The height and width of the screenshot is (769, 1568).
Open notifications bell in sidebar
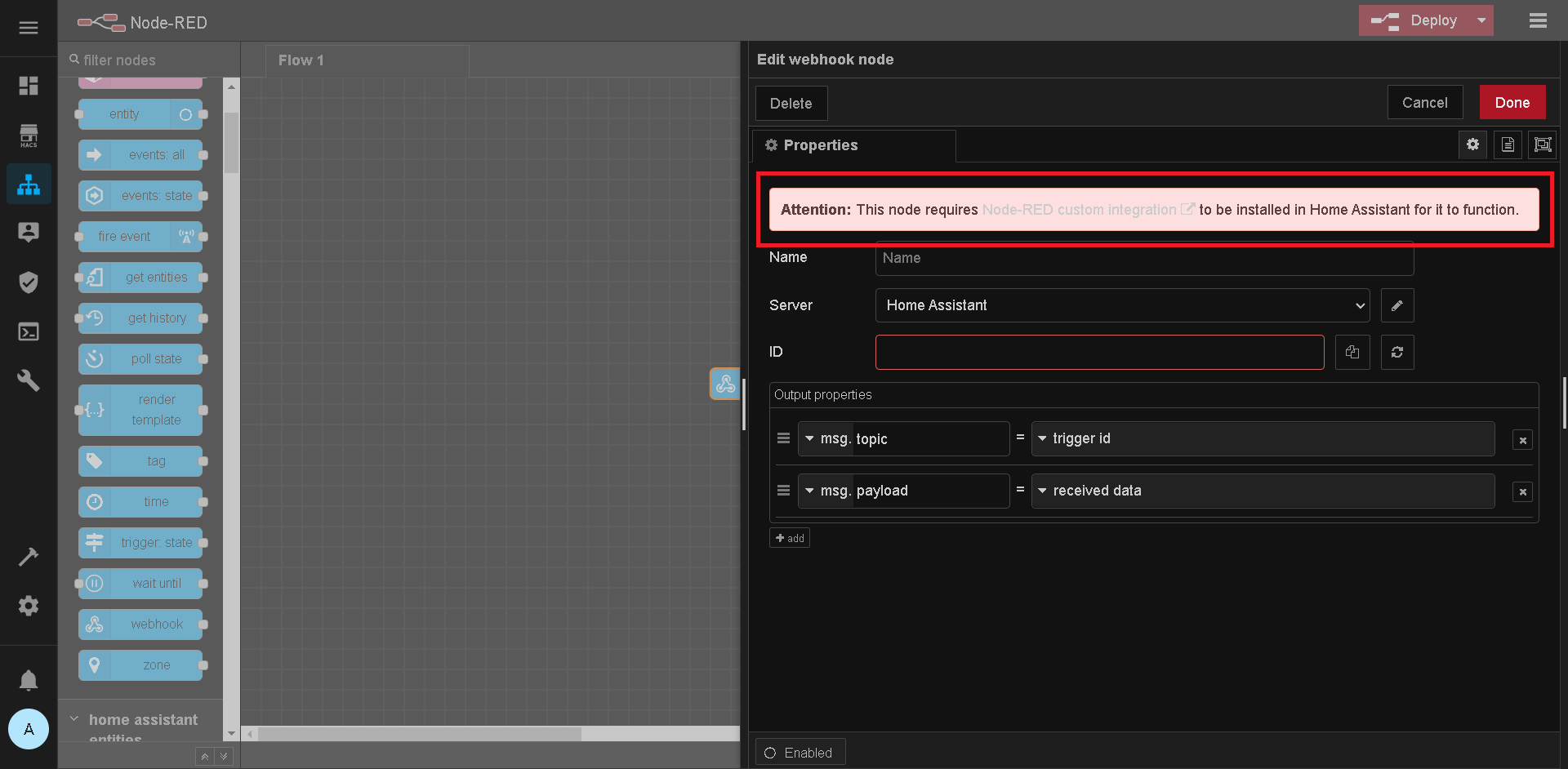(x=29, y=680)
